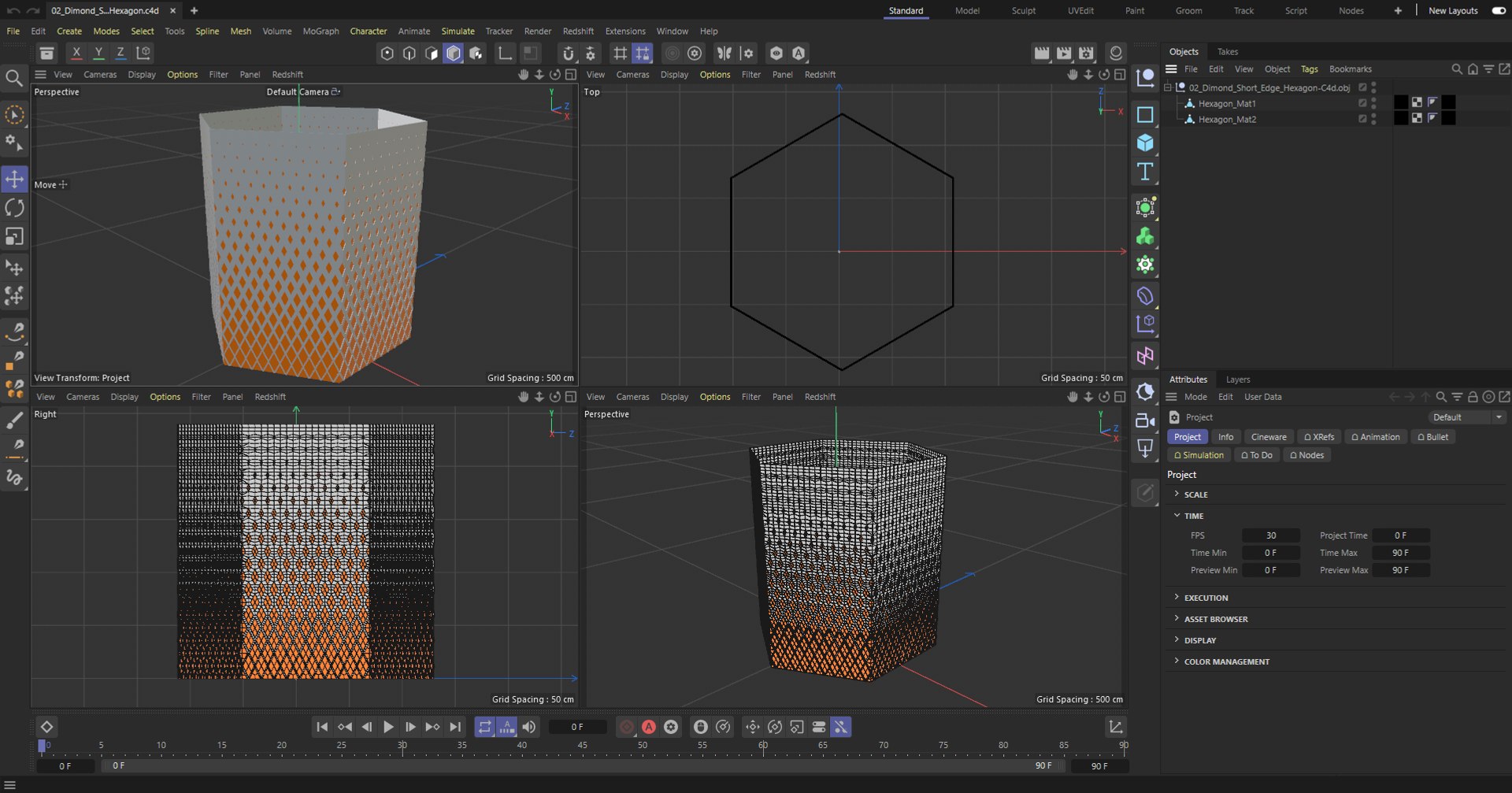Viewport: 1512px width, 793px height.
Task: Toggle New Layouts switch
Action: click(1499, 11)
